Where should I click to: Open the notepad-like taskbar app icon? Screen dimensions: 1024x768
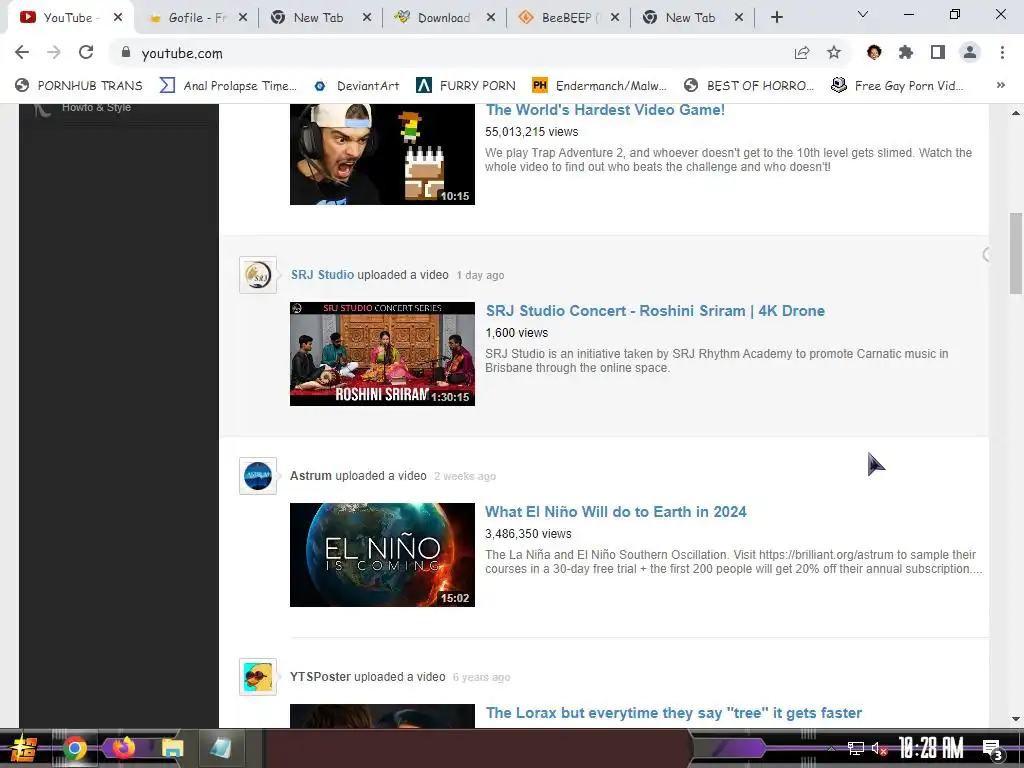click(x=220, y=748)
